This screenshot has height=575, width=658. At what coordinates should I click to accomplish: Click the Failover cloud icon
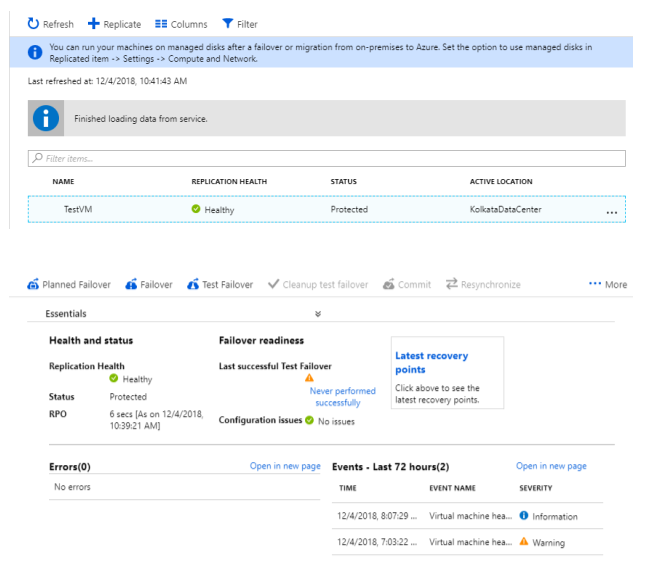click(x=131, y=284)
